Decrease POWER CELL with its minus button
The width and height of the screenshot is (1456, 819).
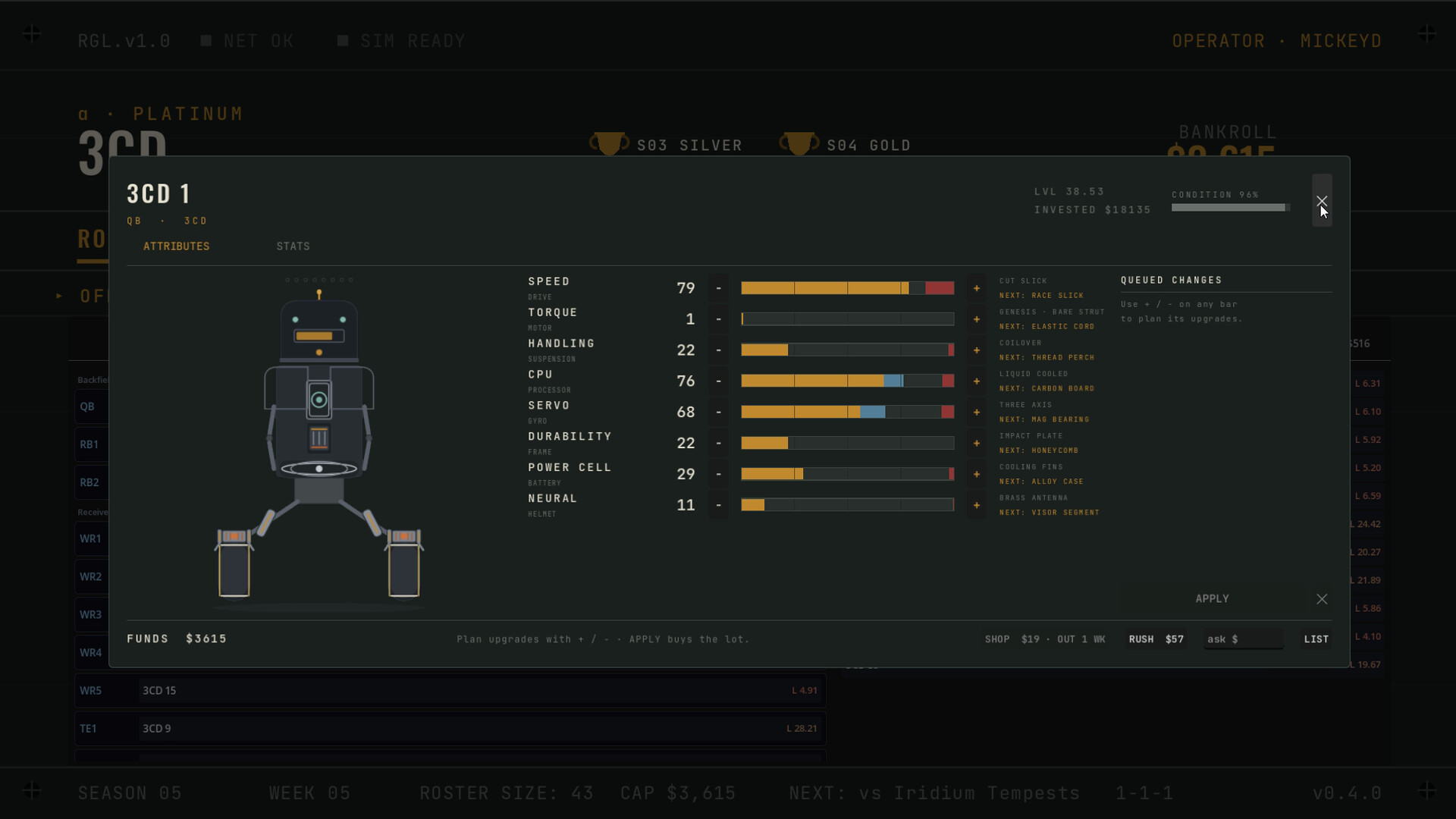(x=718, y=475)
